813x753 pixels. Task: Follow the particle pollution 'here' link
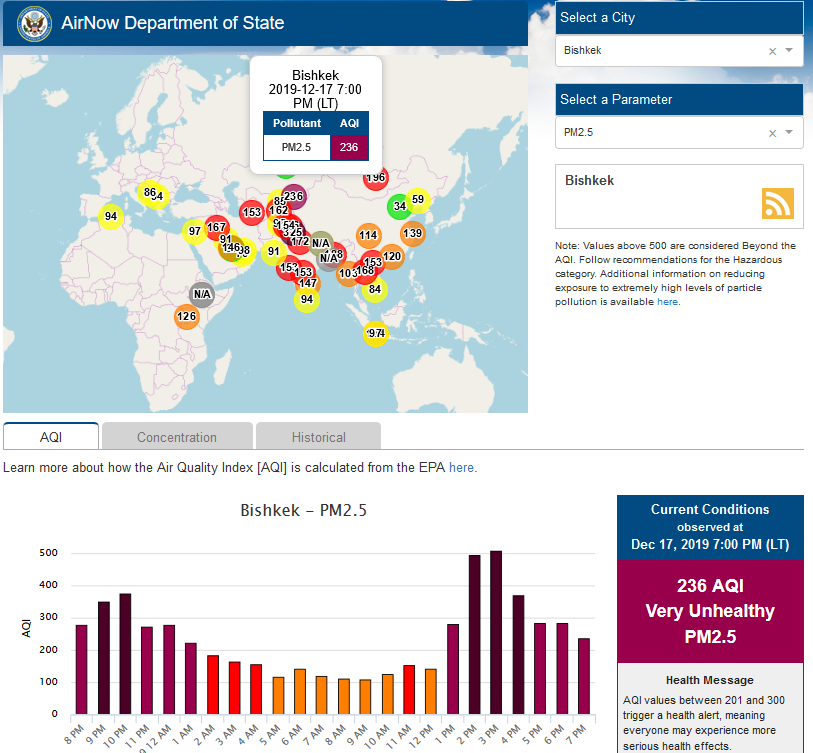click(x=668, y=301)
